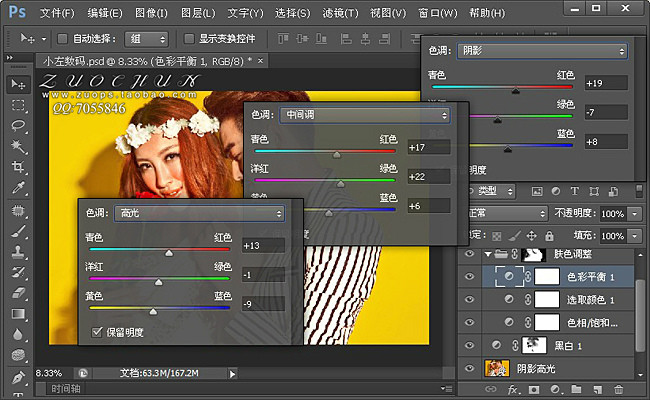Image resolution: width=650 pixels, height=400 pixels.
Task: Select the Crop tool
Action: 18,167
